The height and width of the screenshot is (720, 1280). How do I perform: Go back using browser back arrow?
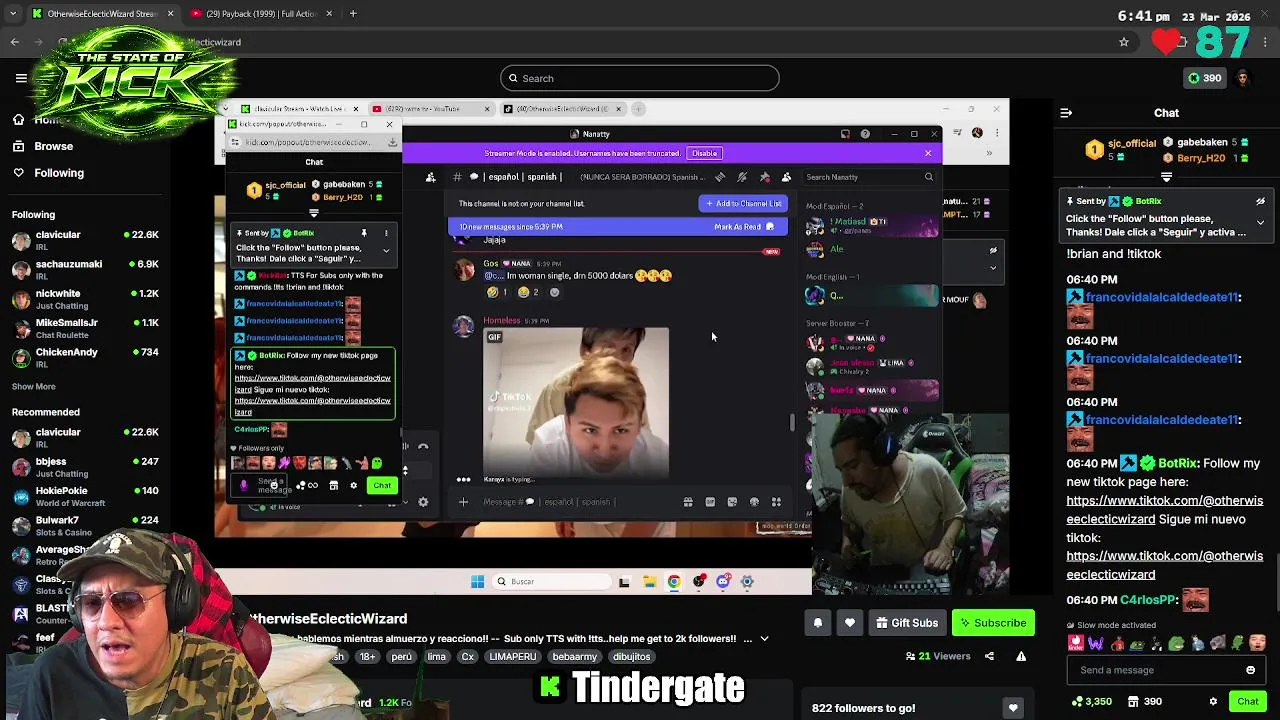pyautogui.click(x=15, y=42)
